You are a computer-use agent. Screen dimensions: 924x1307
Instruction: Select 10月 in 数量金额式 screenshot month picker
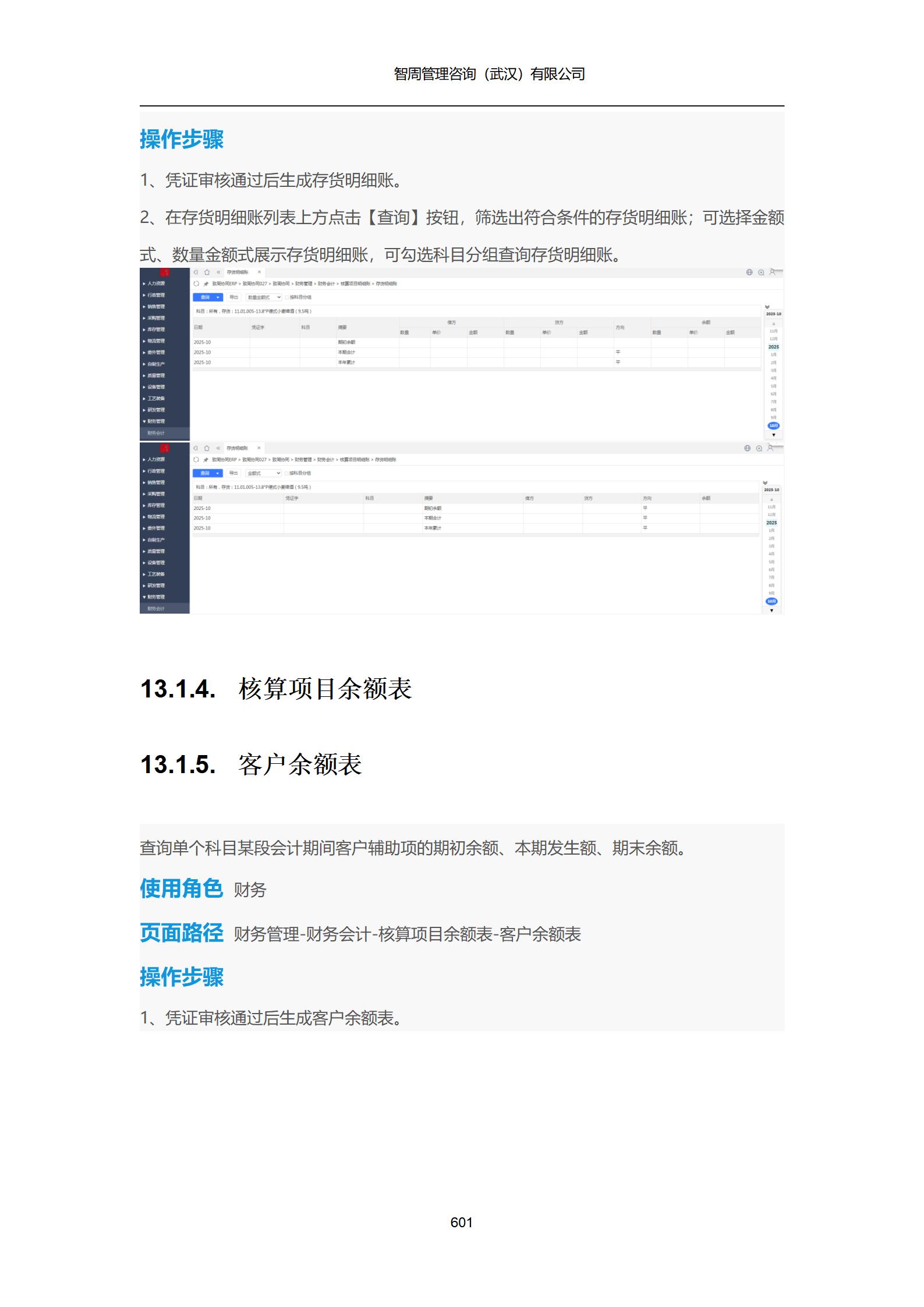tap(774, 426)
